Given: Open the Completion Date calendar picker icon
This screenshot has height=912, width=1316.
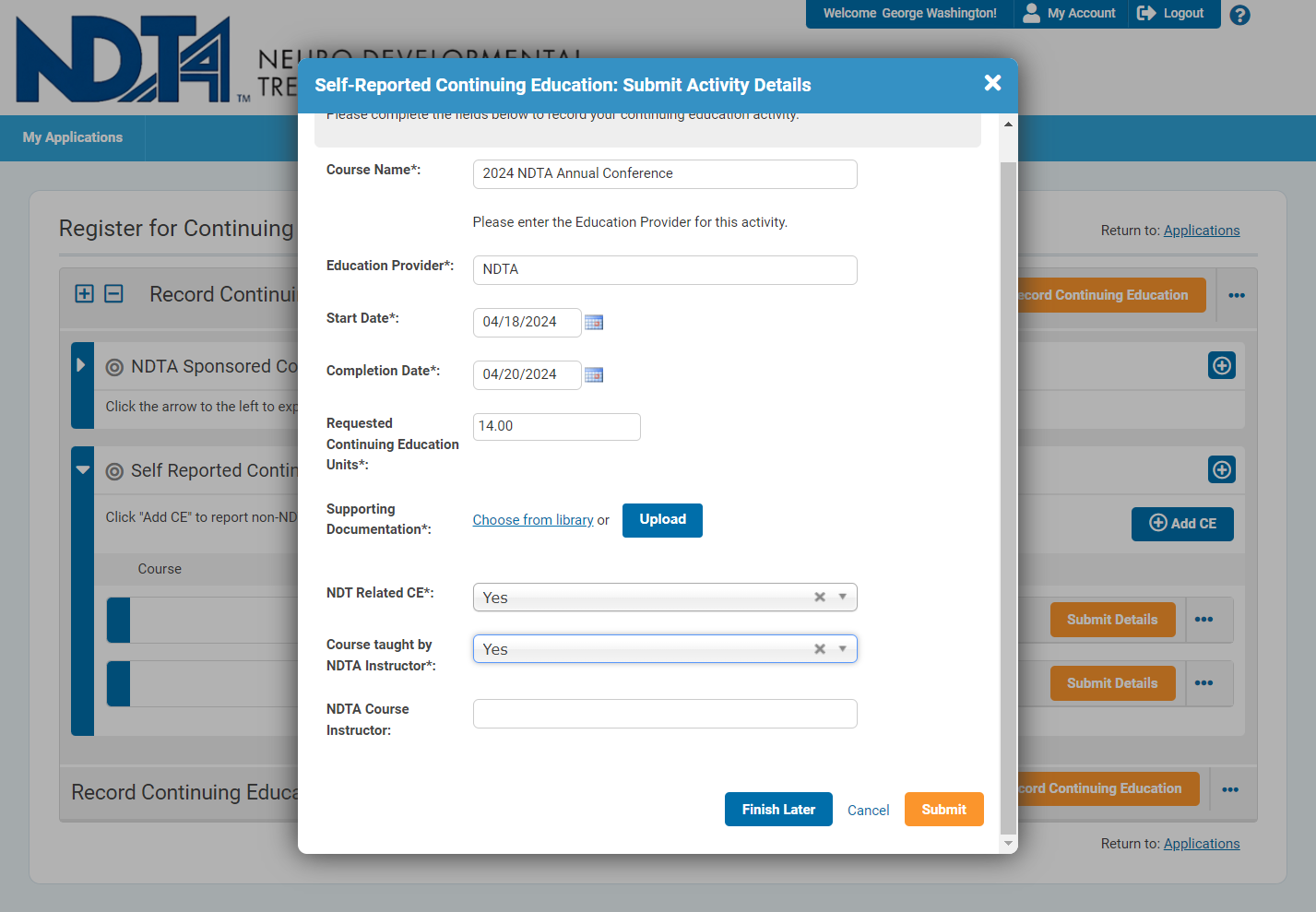Looking at the screenshot, I should pyautogui.click(x=594, y=374).
